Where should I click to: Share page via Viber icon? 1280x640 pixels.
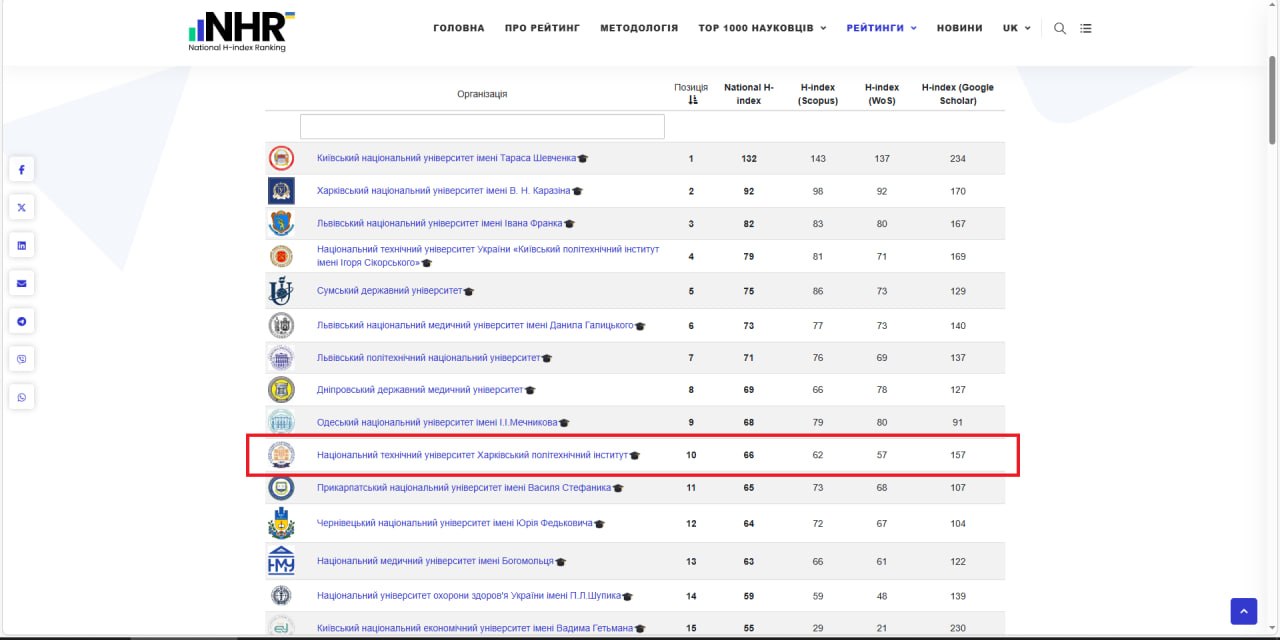21,360
